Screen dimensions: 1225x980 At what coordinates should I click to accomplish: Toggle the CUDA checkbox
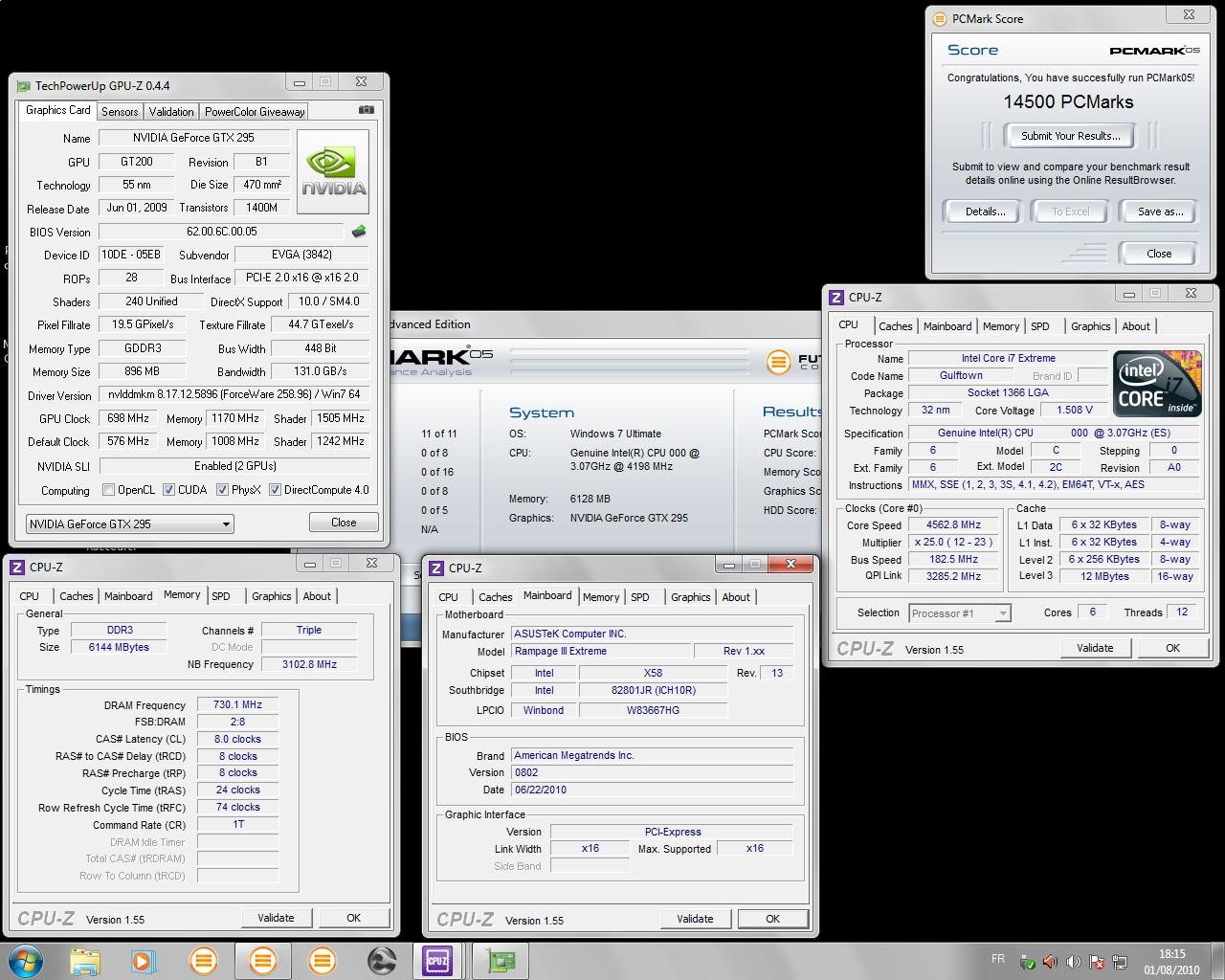pos(168,490)
